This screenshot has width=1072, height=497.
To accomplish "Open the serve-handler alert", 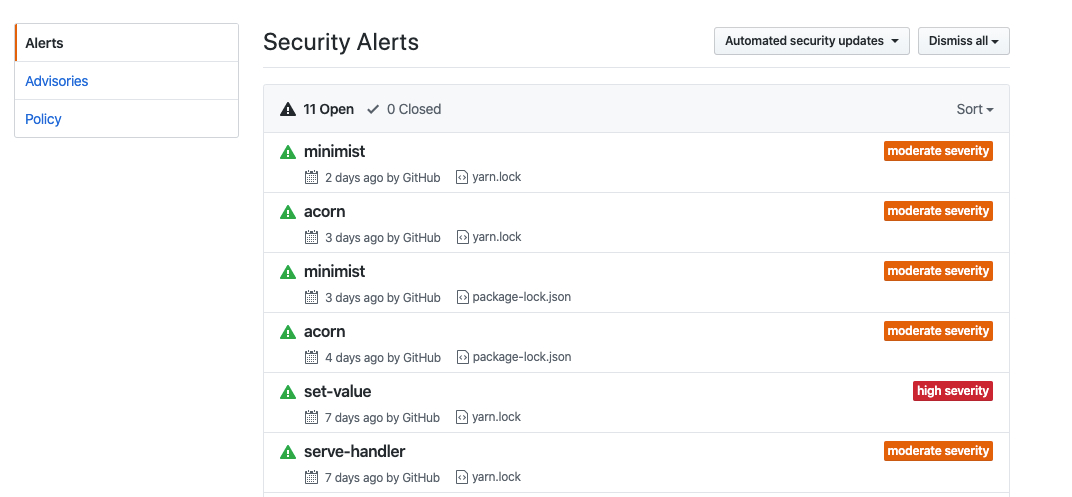I will pyautogui.click(x=354, y=451).
